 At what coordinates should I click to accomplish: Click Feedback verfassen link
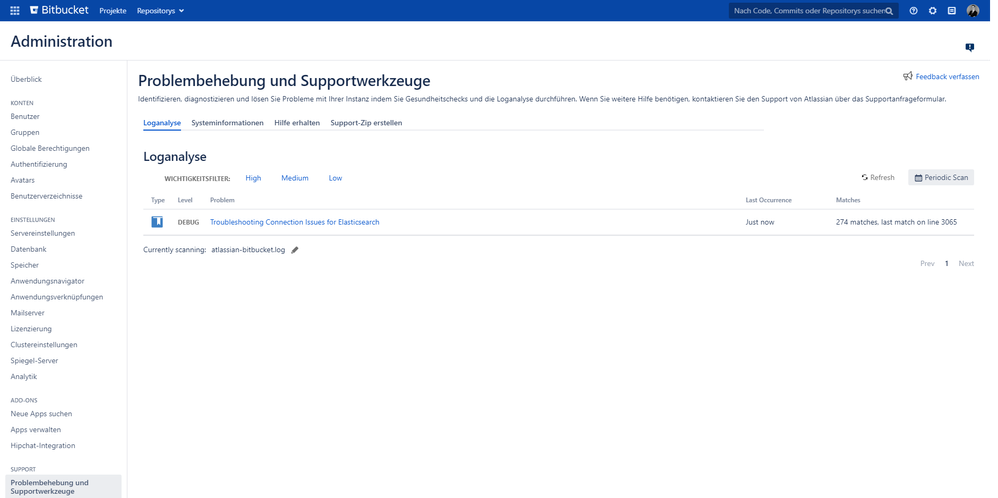pyautogui.click(x=947, y=76)
